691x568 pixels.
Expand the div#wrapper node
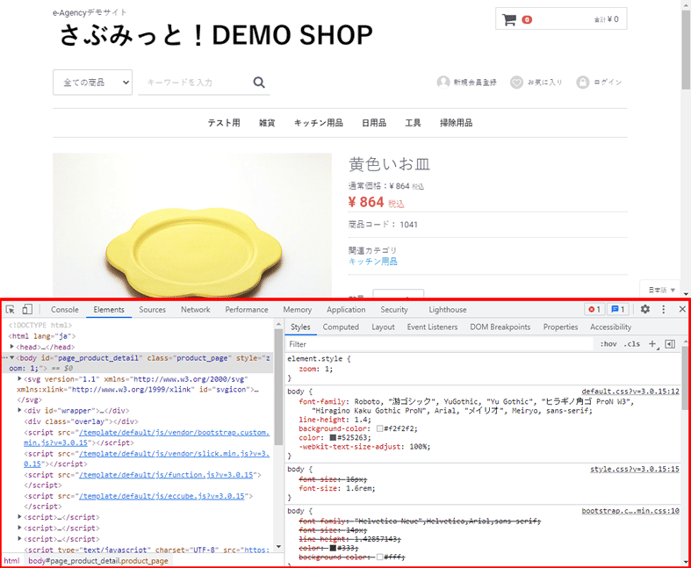click(x=19, y=410)
